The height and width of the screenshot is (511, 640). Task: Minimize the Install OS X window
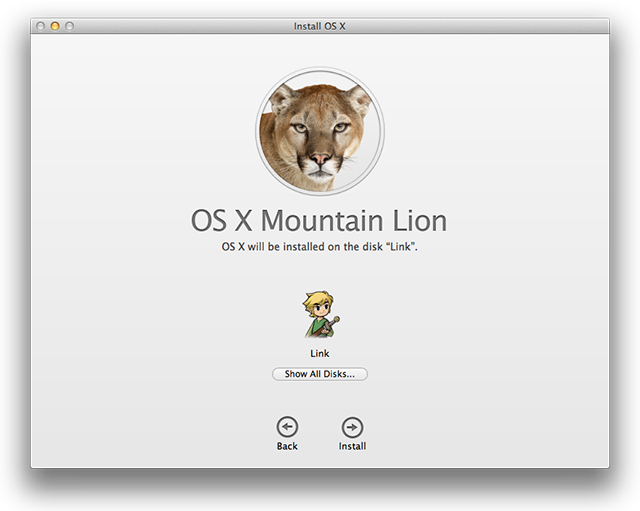[55, 26]
